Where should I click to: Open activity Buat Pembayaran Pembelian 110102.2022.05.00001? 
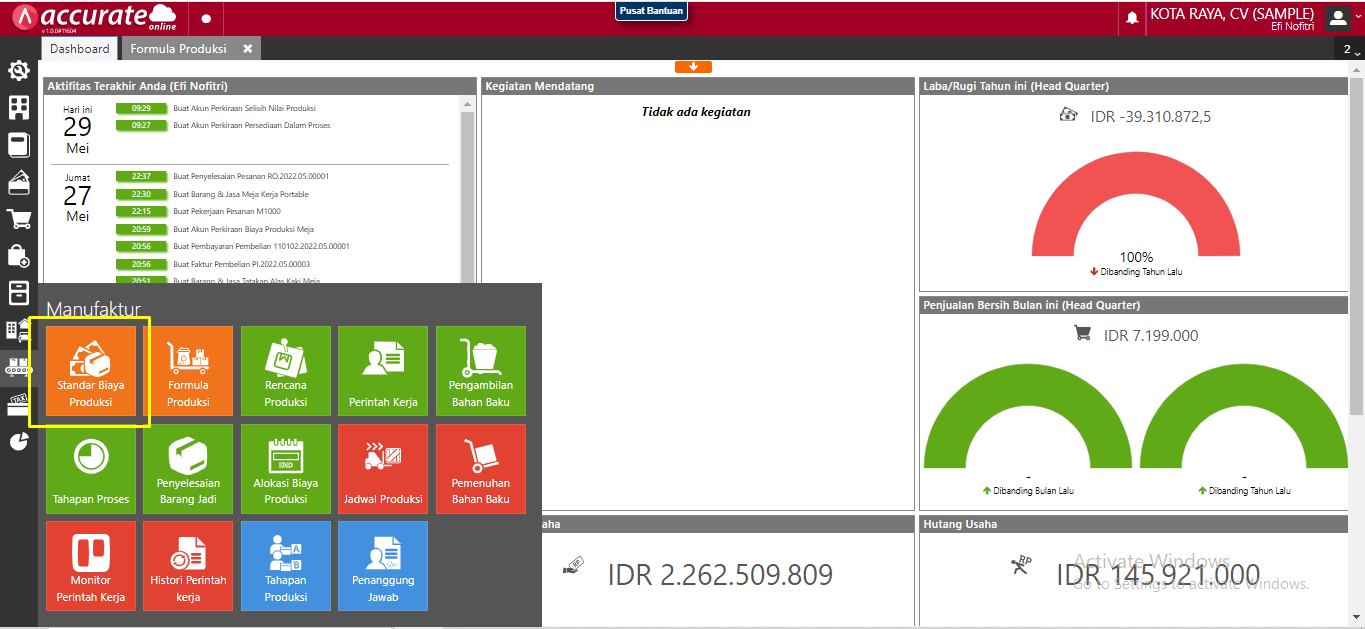pos(261,246)
